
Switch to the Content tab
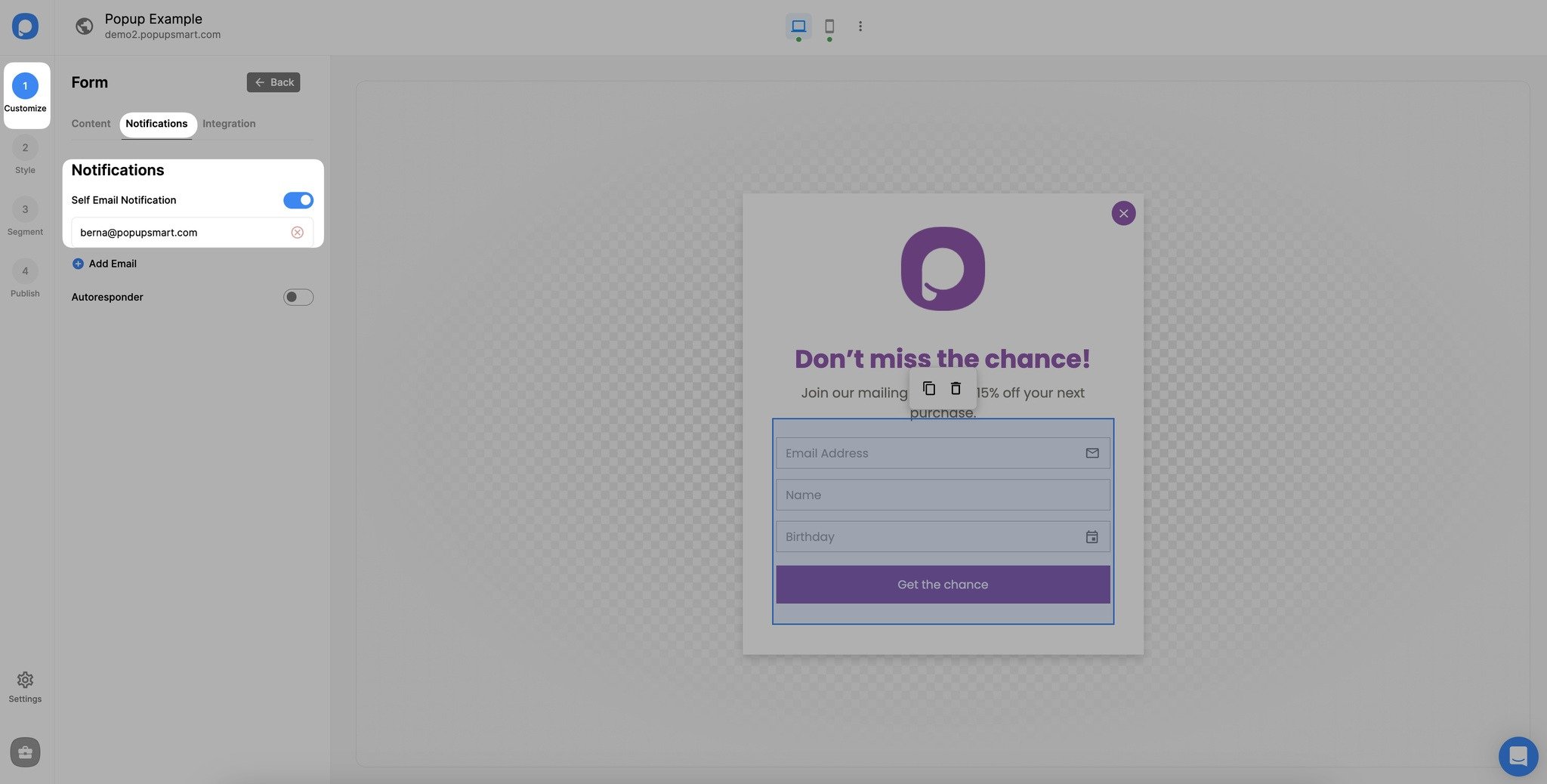click(x=91, y=123)
